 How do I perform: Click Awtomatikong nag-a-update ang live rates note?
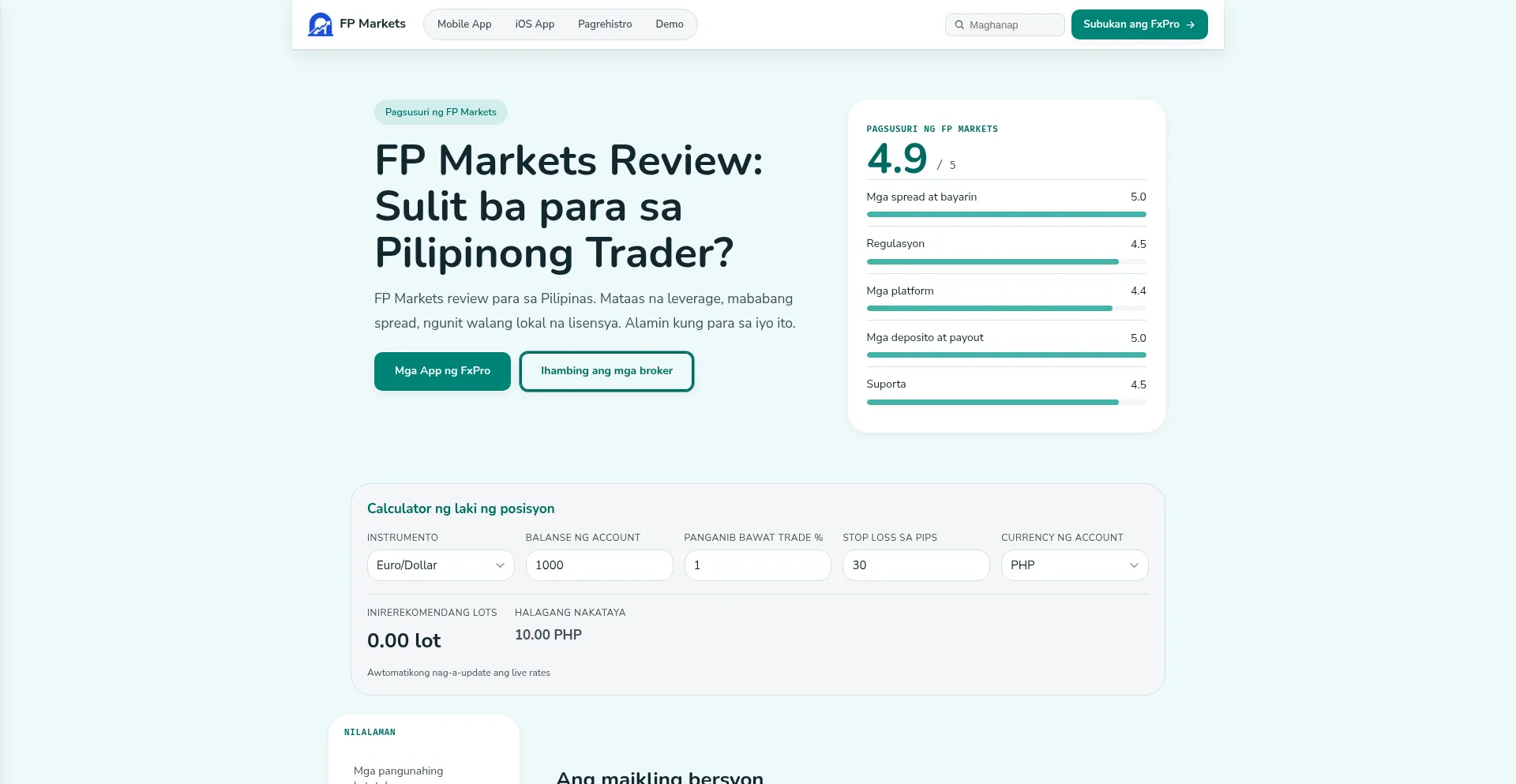[x=459, y=673]
